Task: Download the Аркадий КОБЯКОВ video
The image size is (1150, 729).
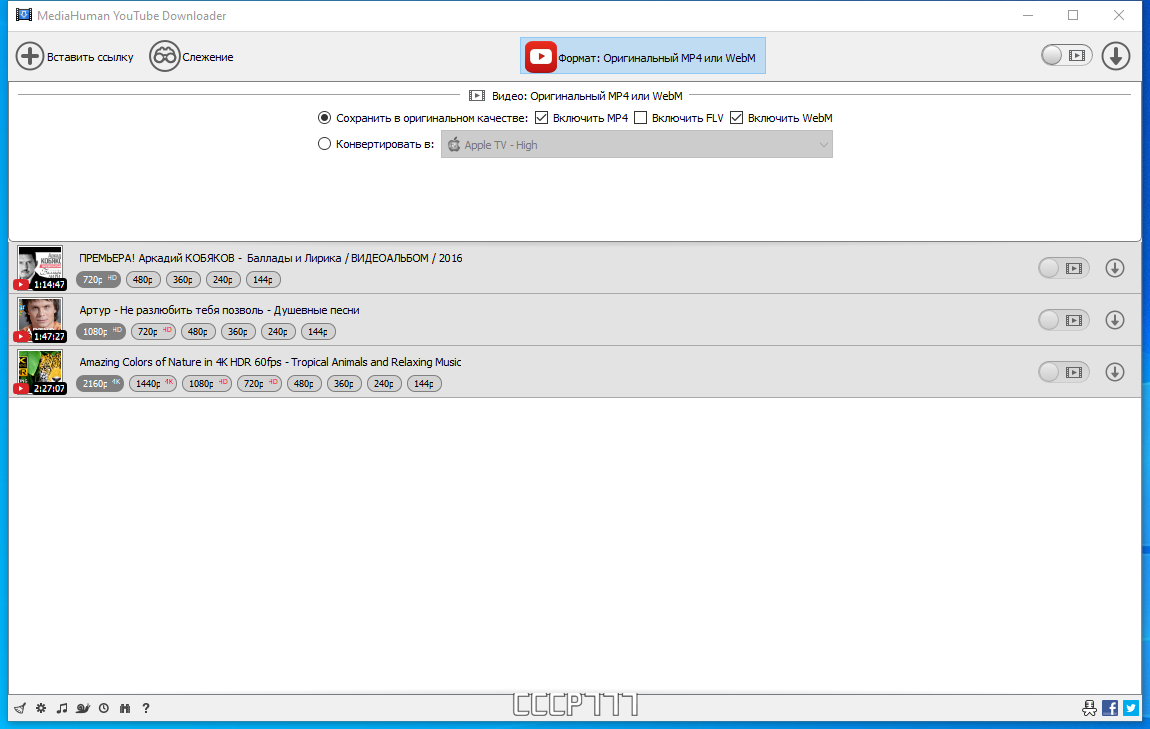Action: [x=1114, y=268]
